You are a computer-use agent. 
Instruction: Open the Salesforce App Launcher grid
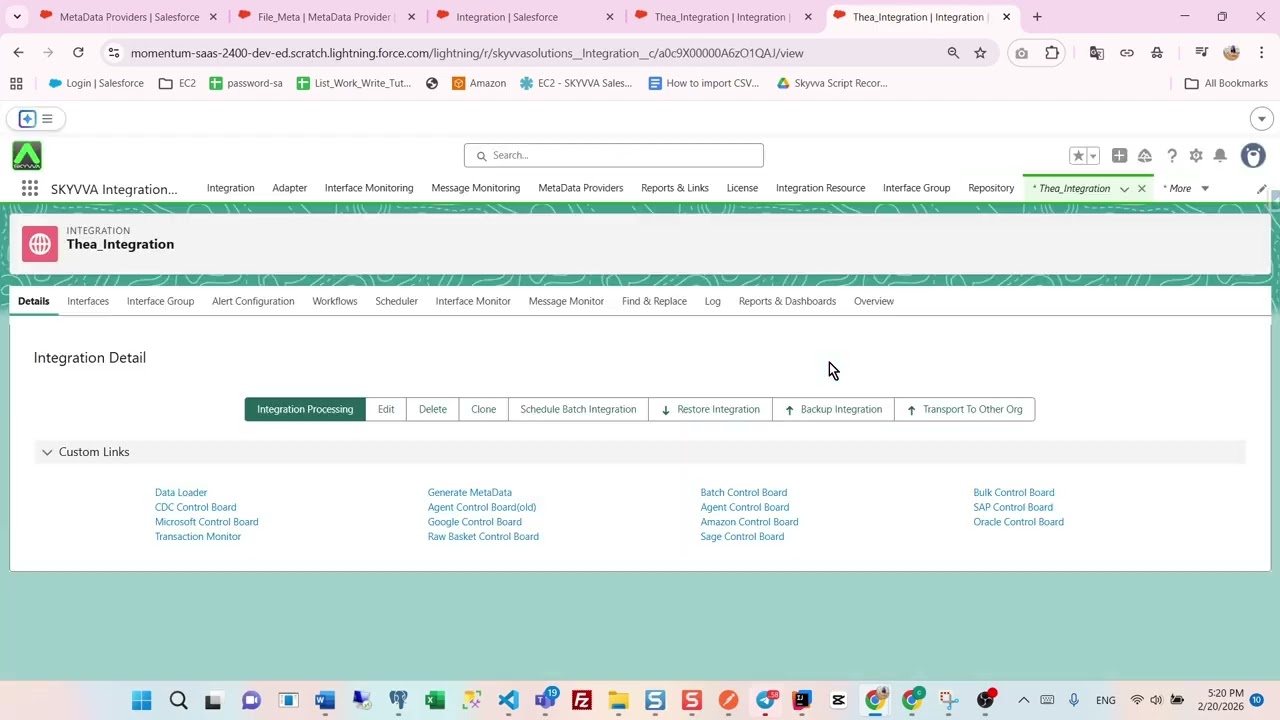point(30,188)
